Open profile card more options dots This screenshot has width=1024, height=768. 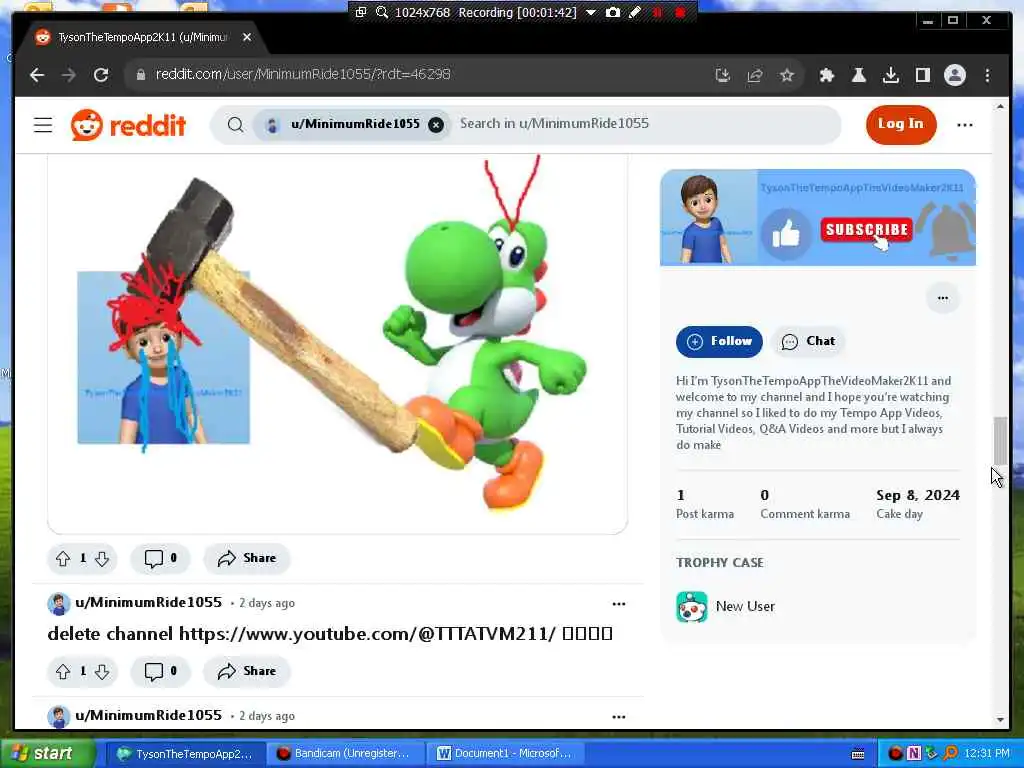coord(942,298)
